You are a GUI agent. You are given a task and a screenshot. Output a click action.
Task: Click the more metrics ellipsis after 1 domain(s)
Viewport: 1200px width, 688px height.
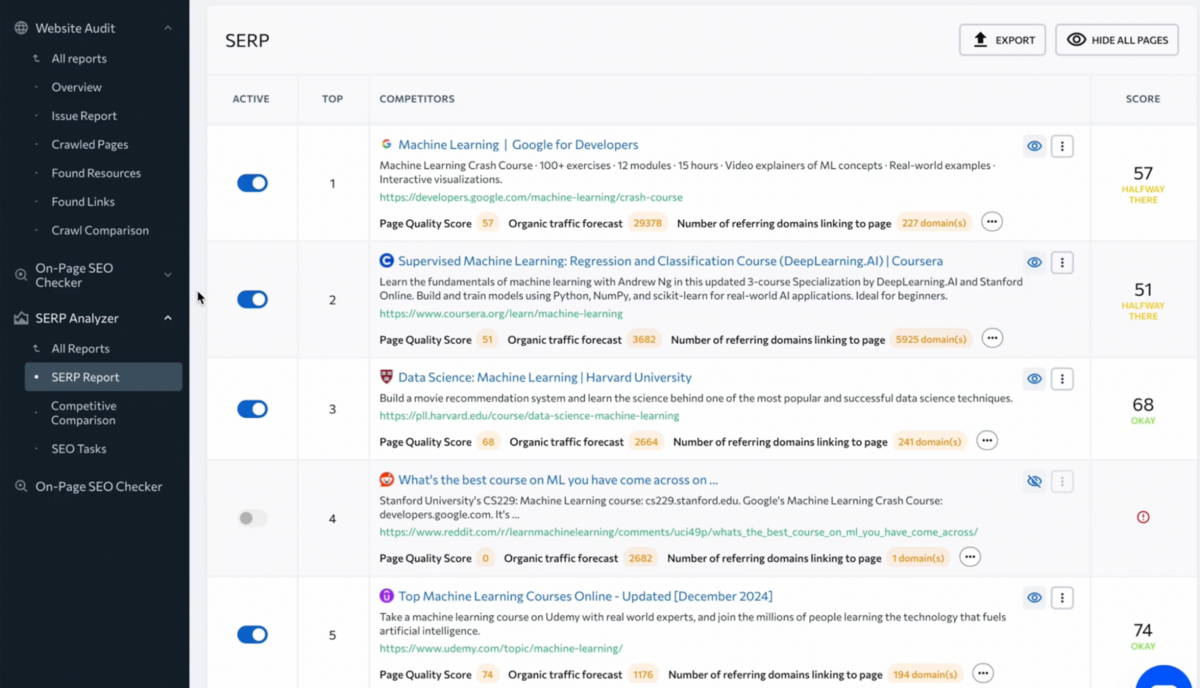point(969,557)
